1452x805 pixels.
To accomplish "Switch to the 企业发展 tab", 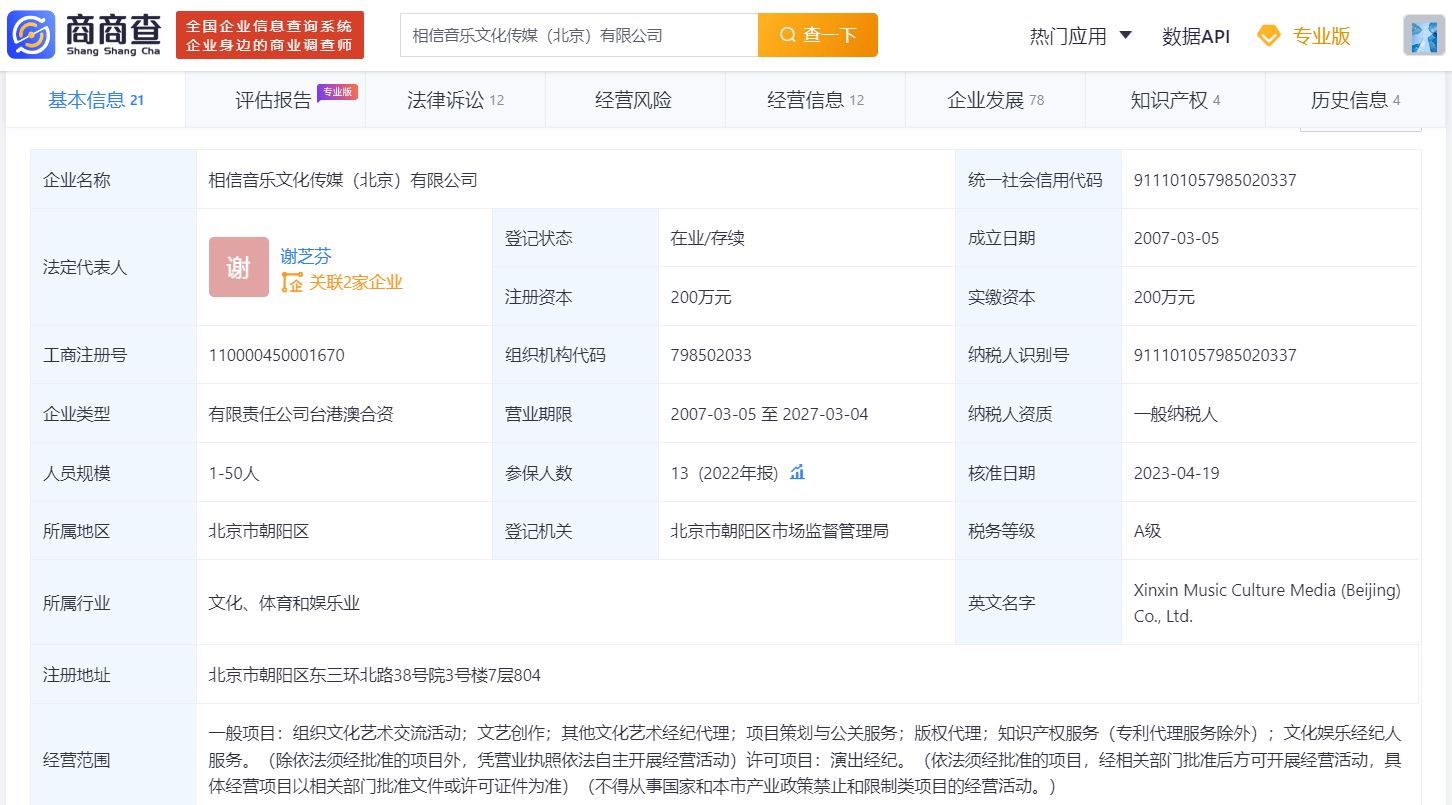I will click(995, 100).
